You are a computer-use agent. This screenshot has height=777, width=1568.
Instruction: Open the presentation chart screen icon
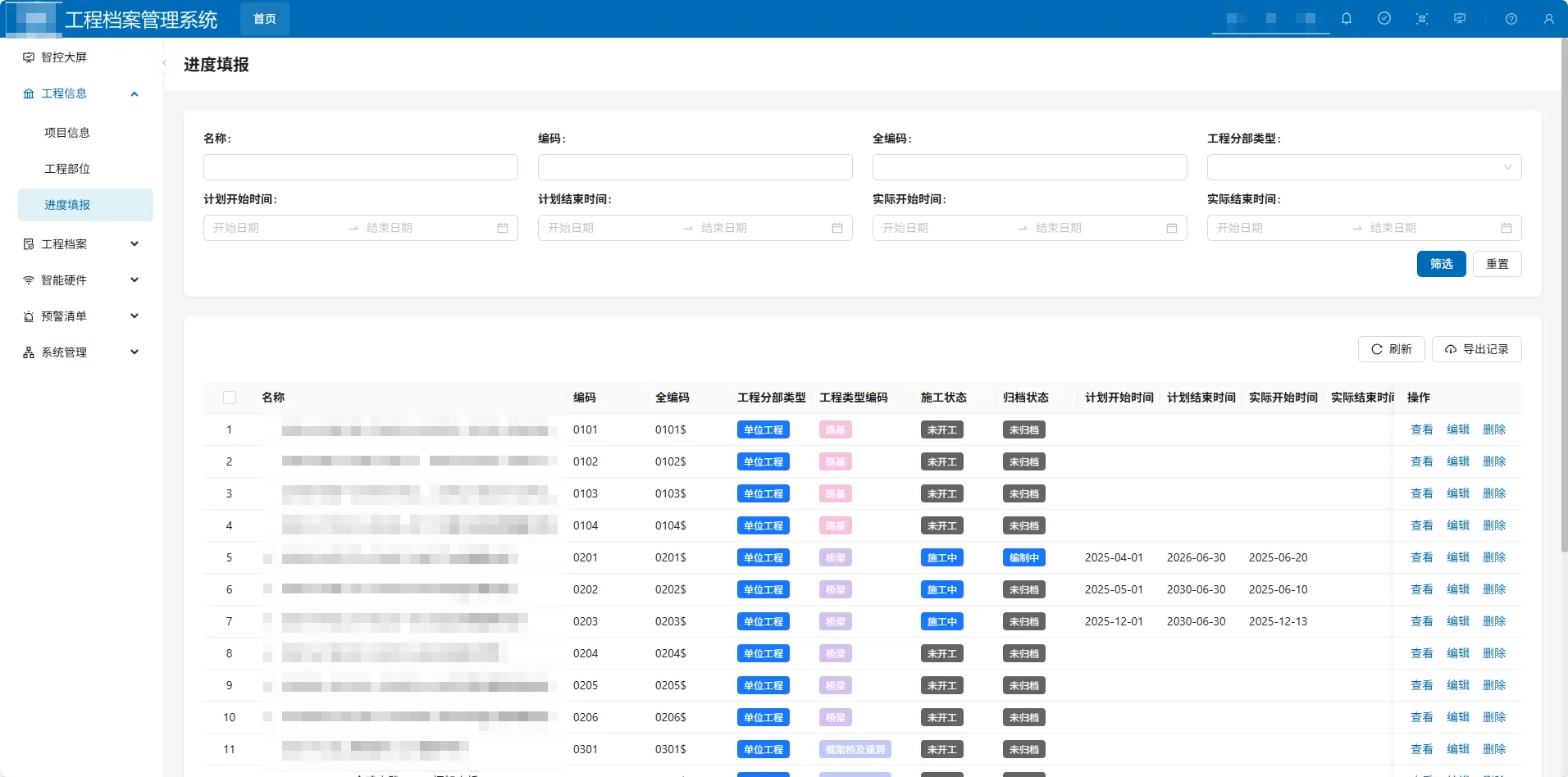point(1460,19)
